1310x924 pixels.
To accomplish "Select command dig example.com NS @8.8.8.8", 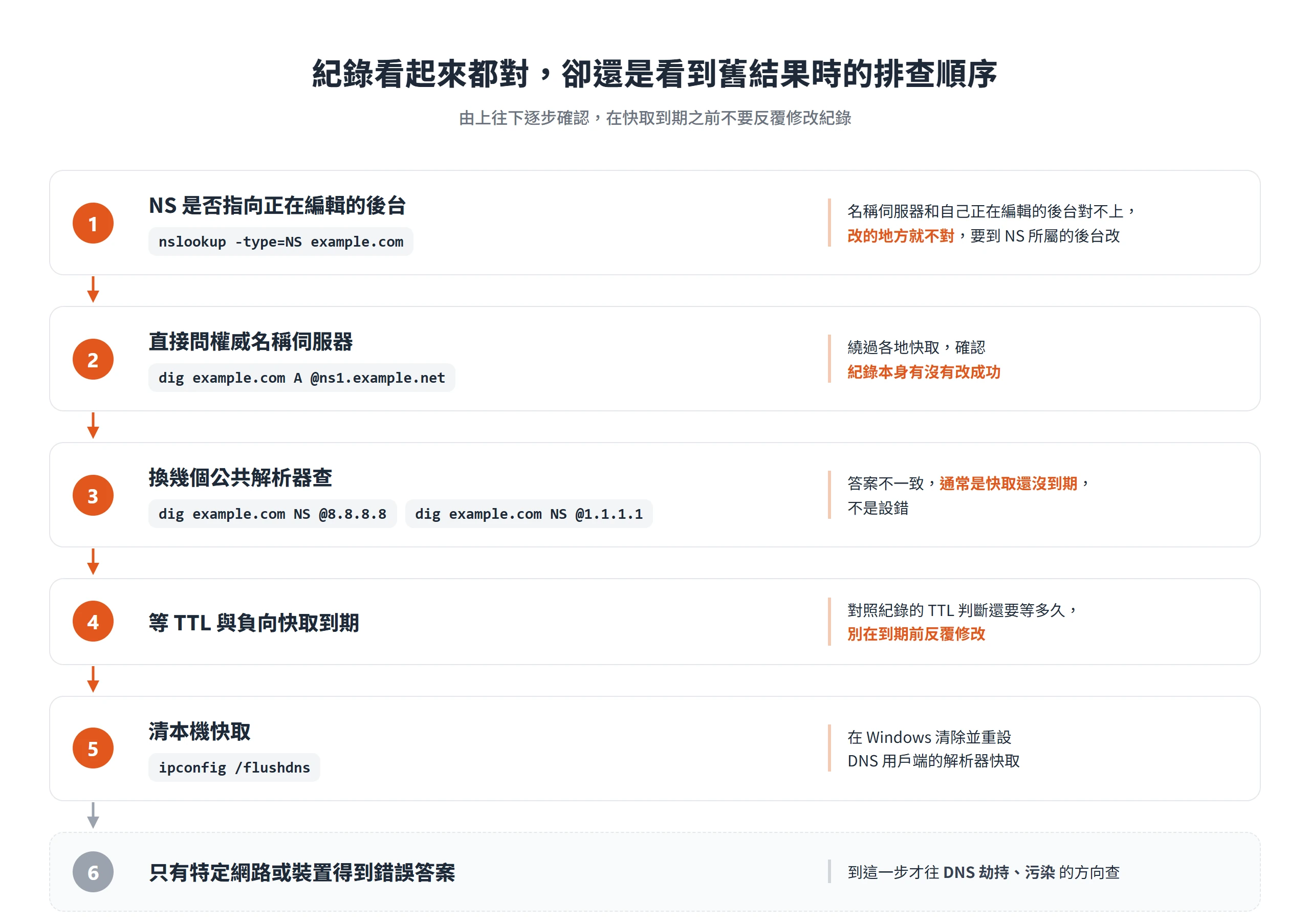I will pos(273,514).
